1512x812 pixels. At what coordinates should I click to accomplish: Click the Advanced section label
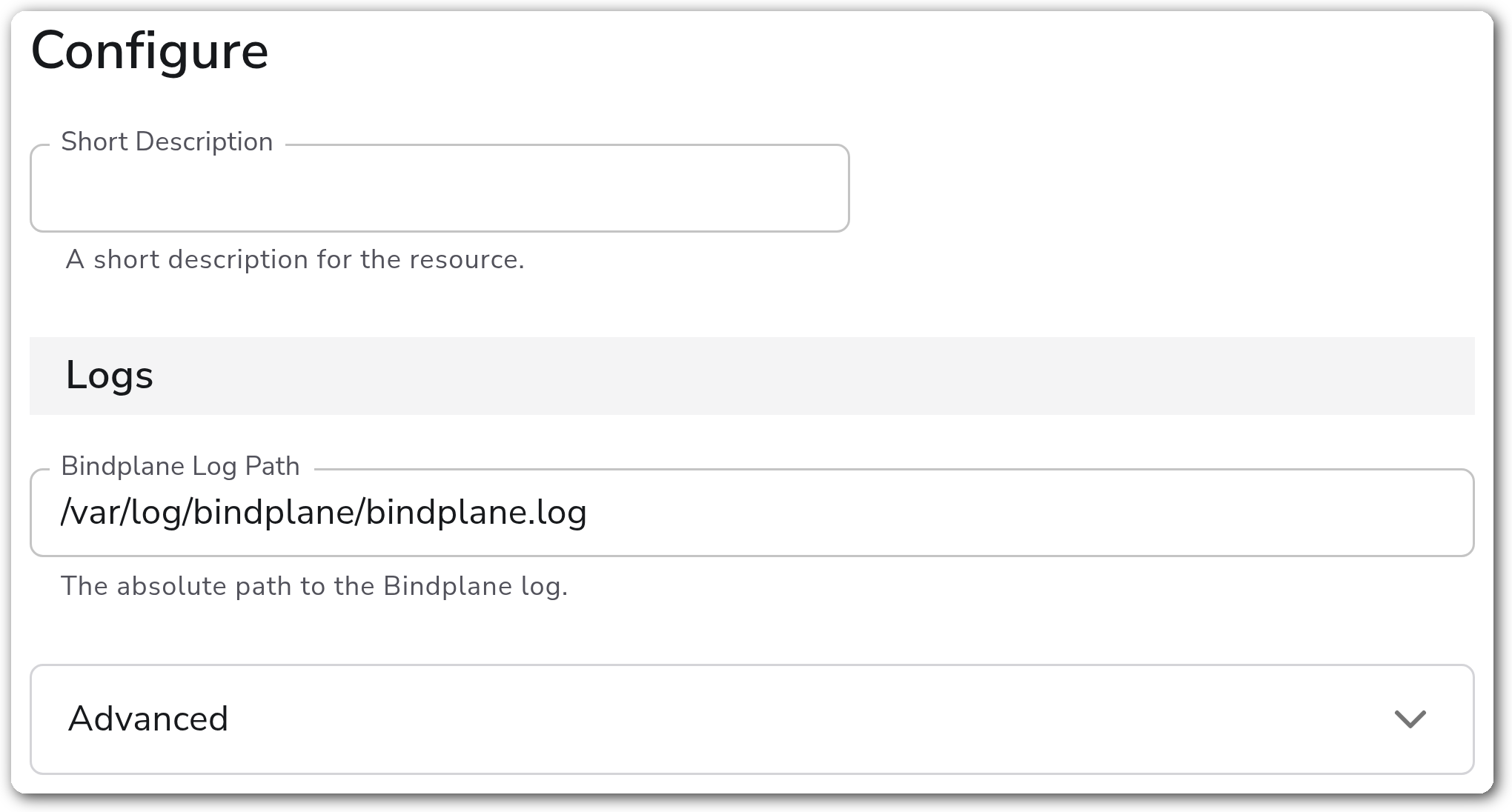(x=148, y=719)
